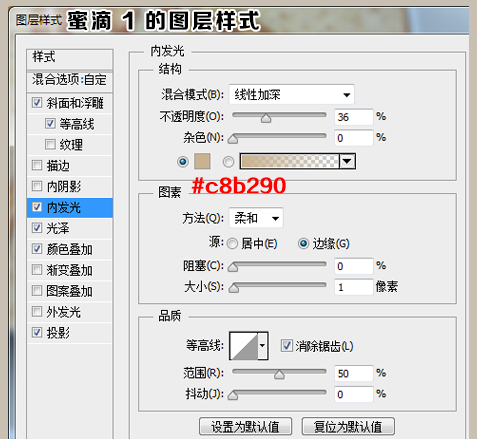The height and width of the screenshot is (439, 477).
Task: Expand the 混合模式 线性加深 dropdown
Action: (291, 95)
